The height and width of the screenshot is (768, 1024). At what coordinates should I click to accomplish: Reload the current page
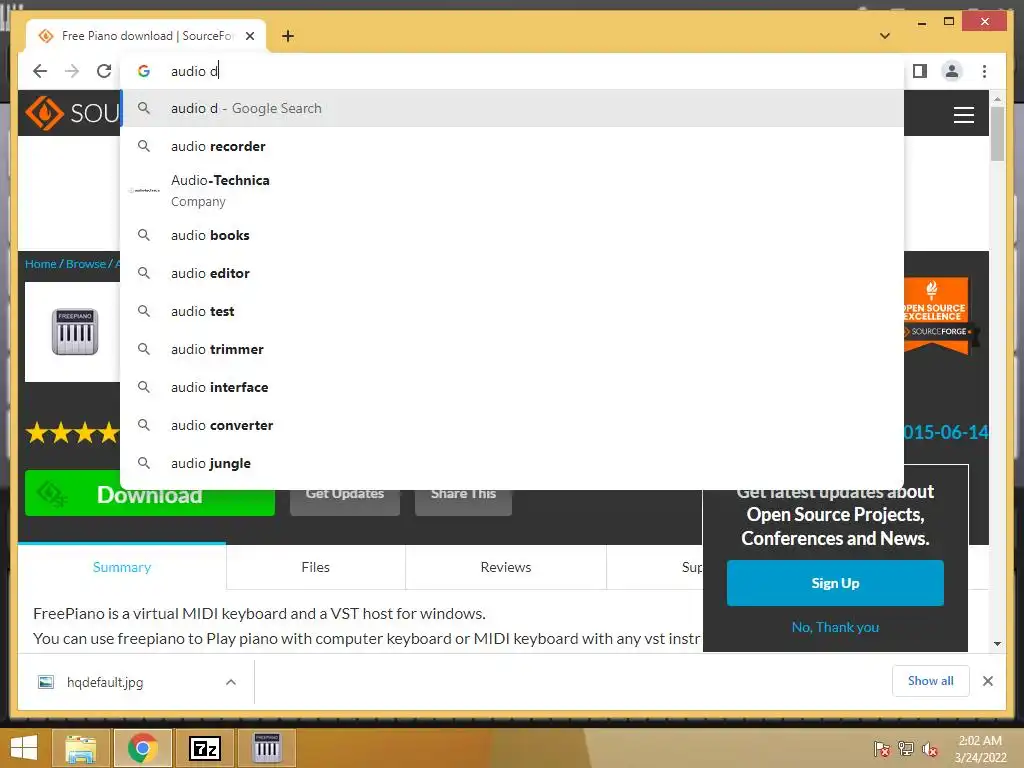pyautogui.click(x=104, y=71)
